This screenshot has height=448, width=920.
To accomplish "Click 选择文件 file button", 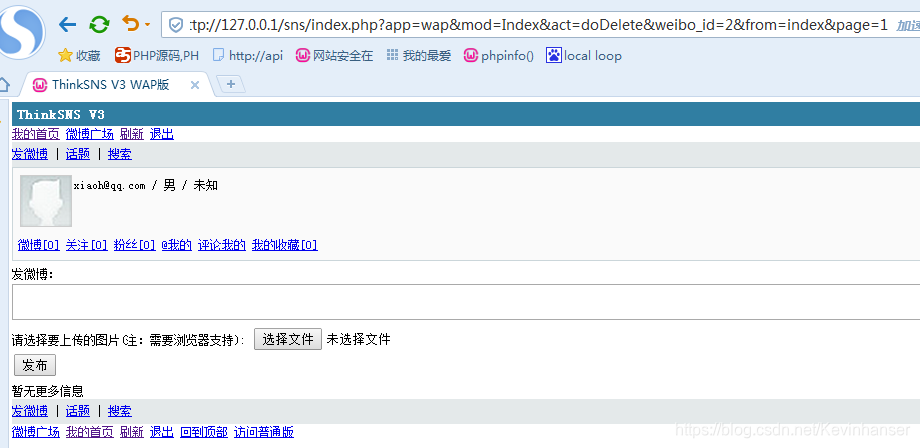I will 288,339.
